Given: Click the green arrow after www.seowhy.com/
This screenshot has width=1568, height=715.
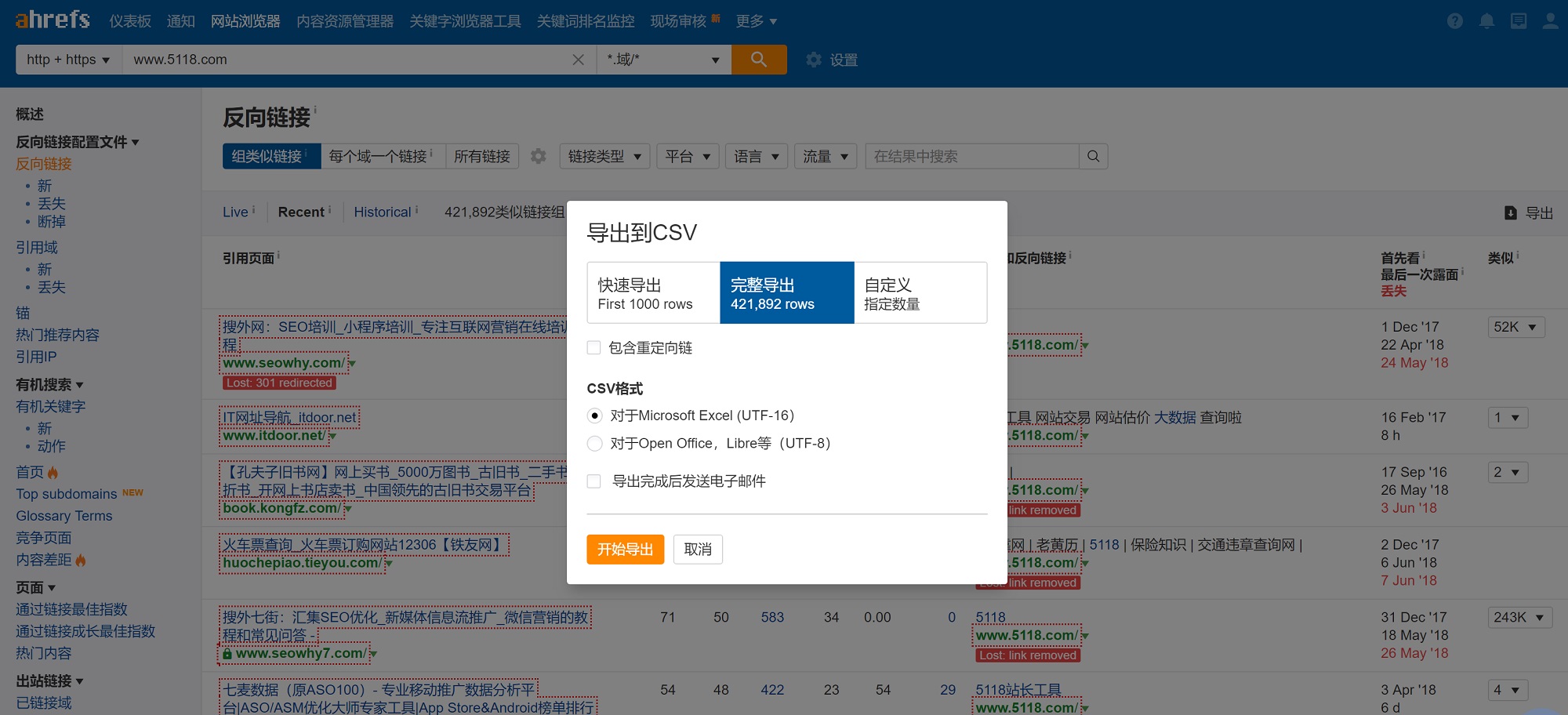Looking at the screenshot, I should pyautogui.click(x=352, y=364).
